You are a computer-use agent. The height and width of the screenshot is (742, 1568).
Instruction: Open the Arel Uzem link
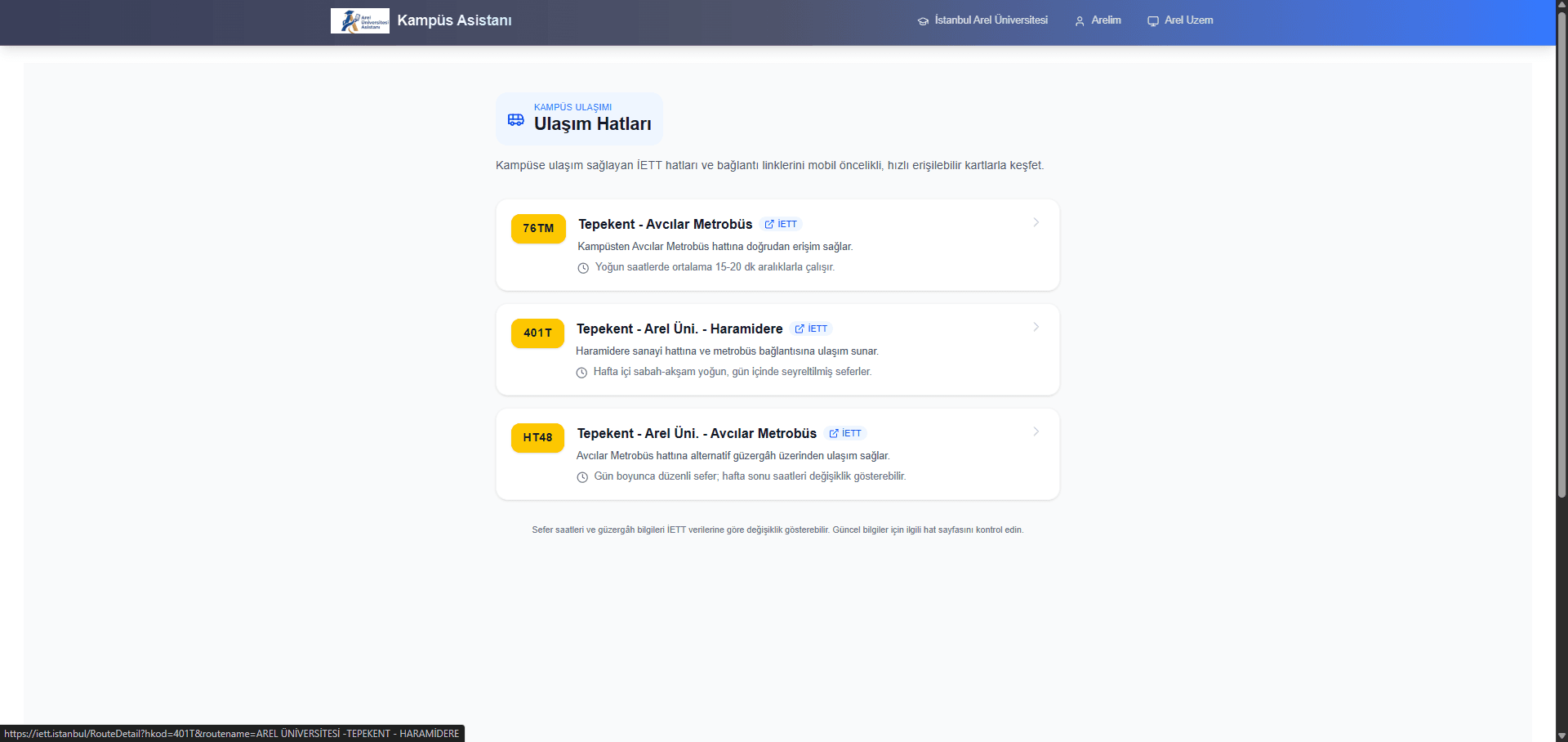[x=1188, y=20]
